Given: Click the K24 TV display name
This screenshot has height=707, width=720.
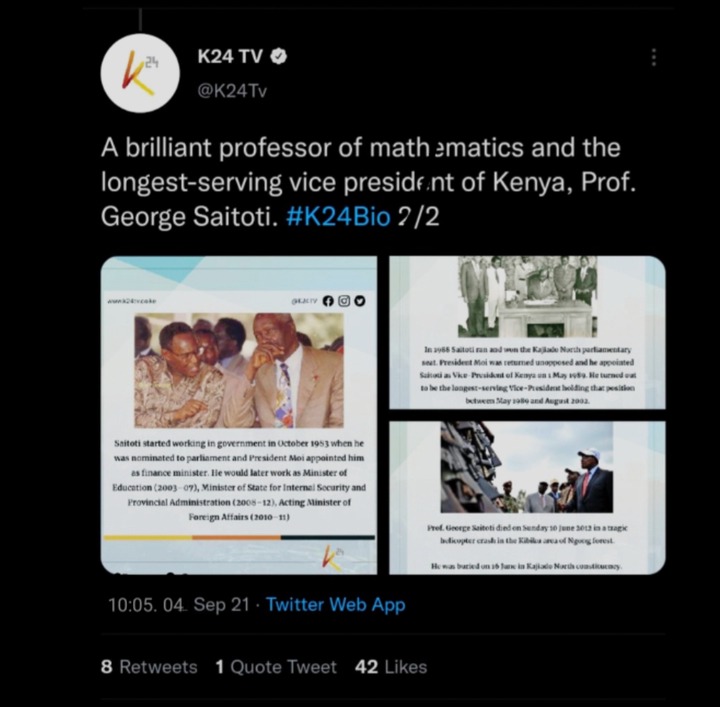Looking at the screenshot, I should click(x=230, y=56).
